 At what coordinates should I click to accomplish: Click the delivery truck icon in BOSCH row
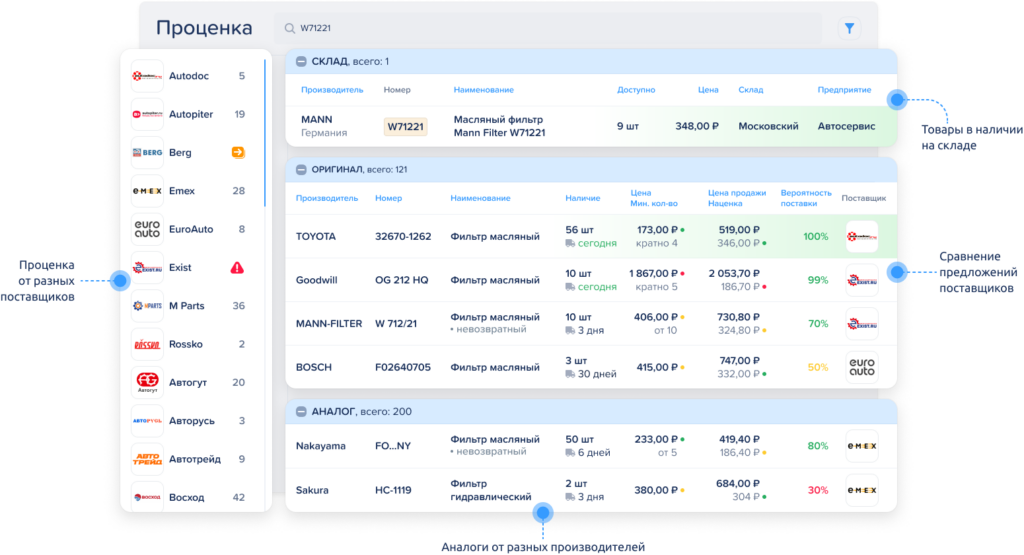point(570,374)
